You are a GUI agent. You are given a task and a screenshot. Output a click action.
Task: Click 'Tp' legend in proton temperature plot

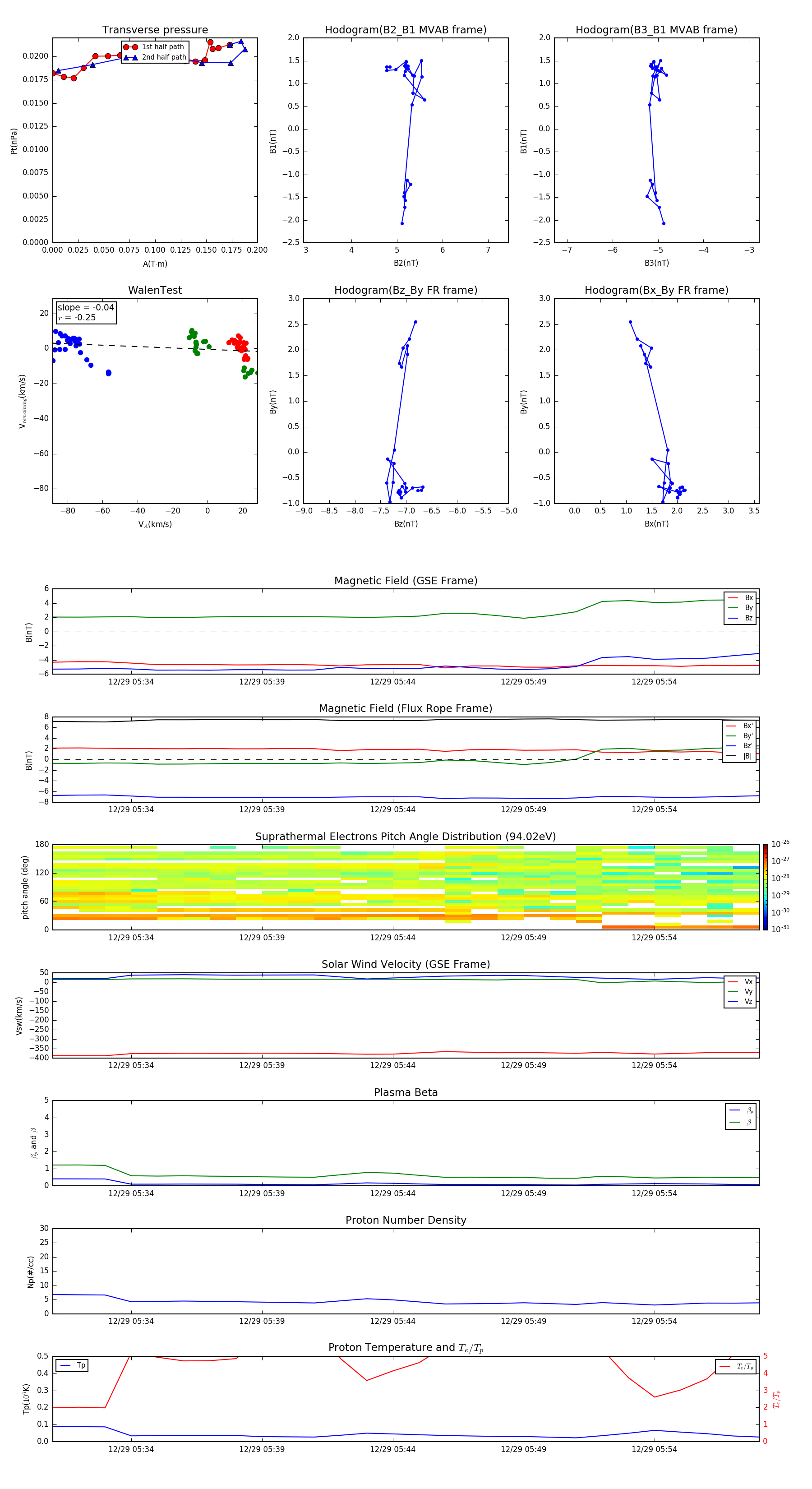click(81, 1366)
